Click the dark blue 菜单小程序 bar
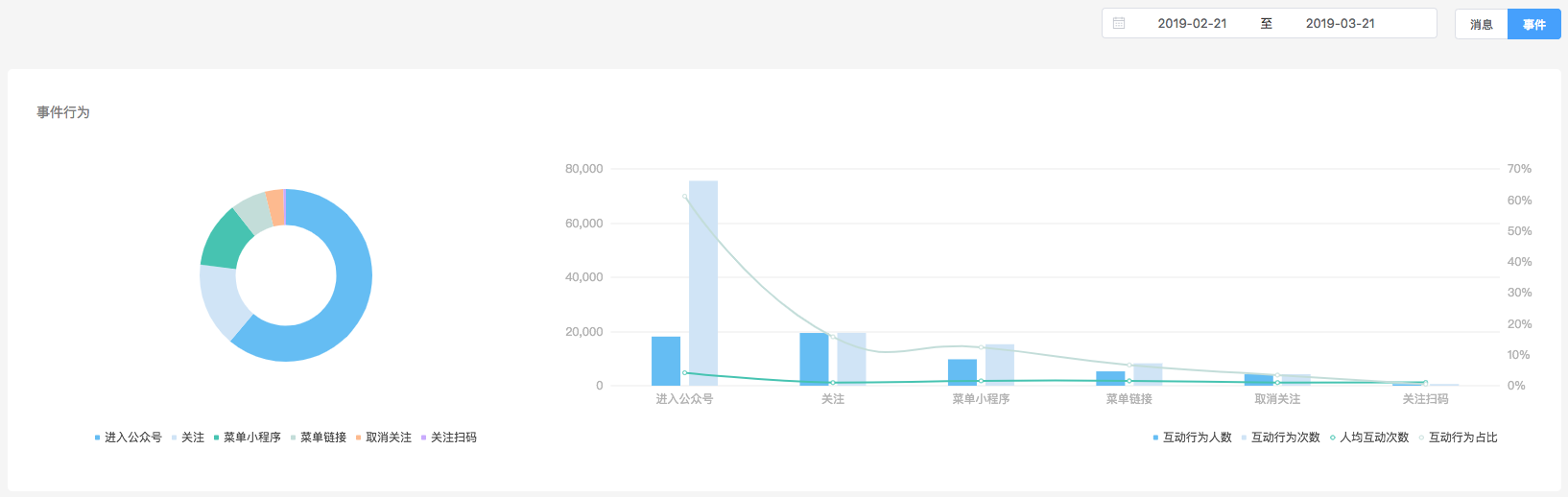The height and width of the screenshot is (497, 1568). coord(962,372)
